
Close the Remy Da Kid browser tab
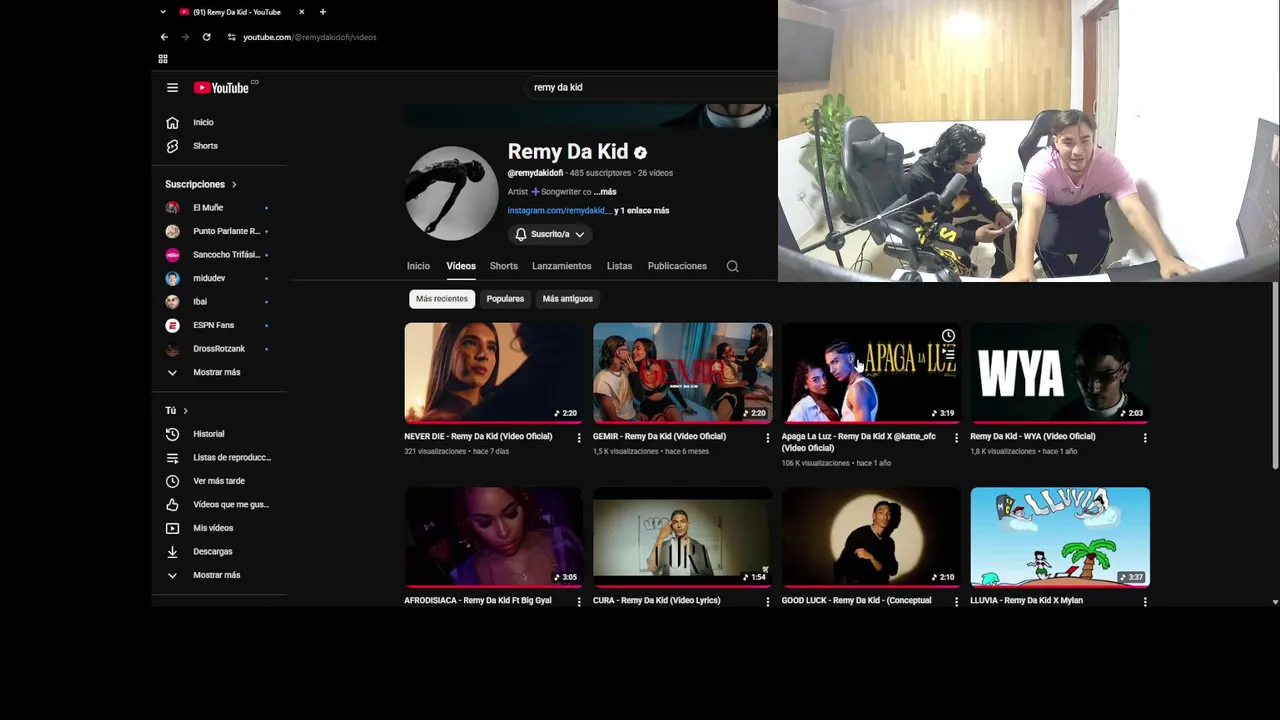point(301,12)
